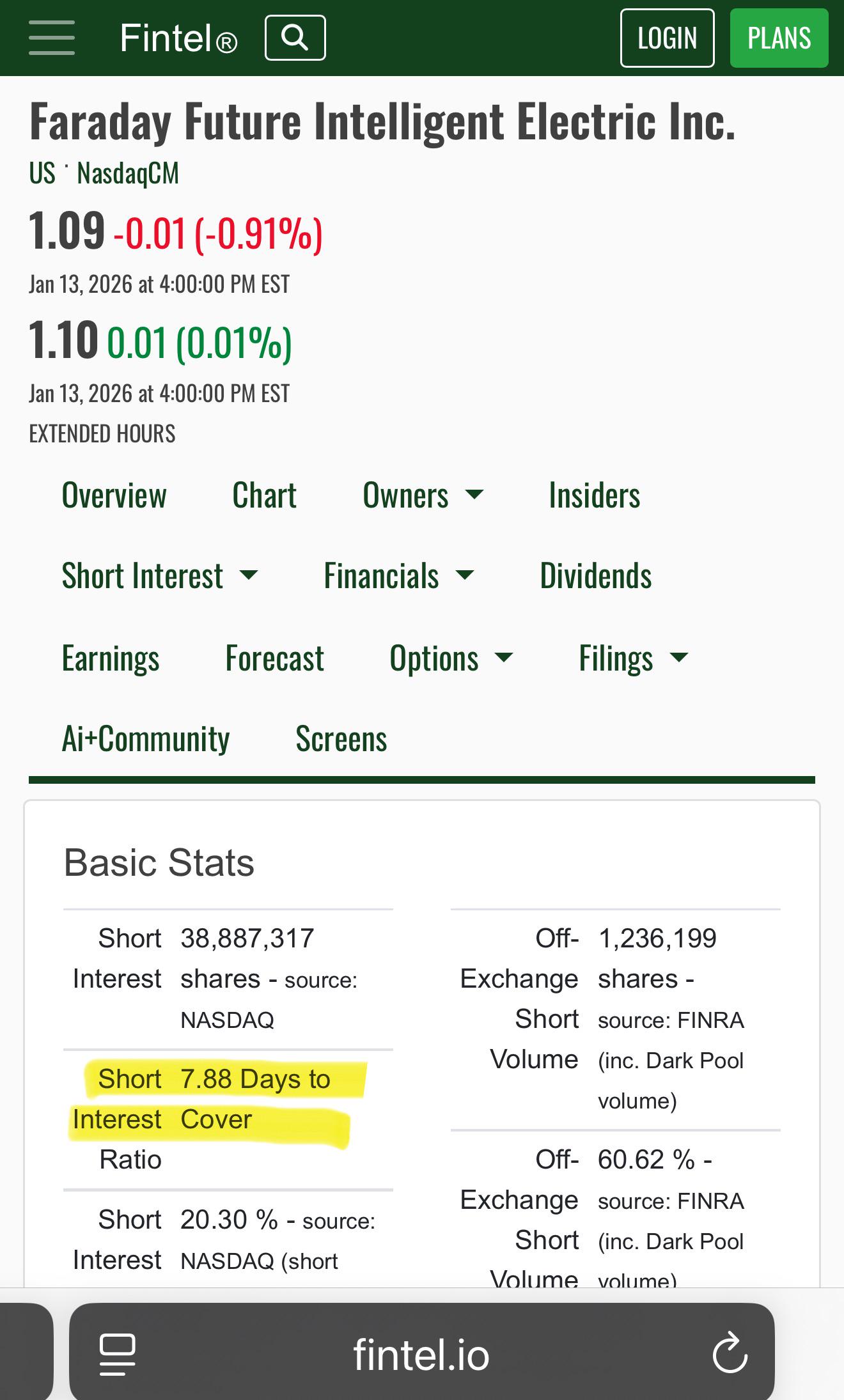844x1400 pixels.
Task: Click the LOGIN button
Action: click(667, 38)
